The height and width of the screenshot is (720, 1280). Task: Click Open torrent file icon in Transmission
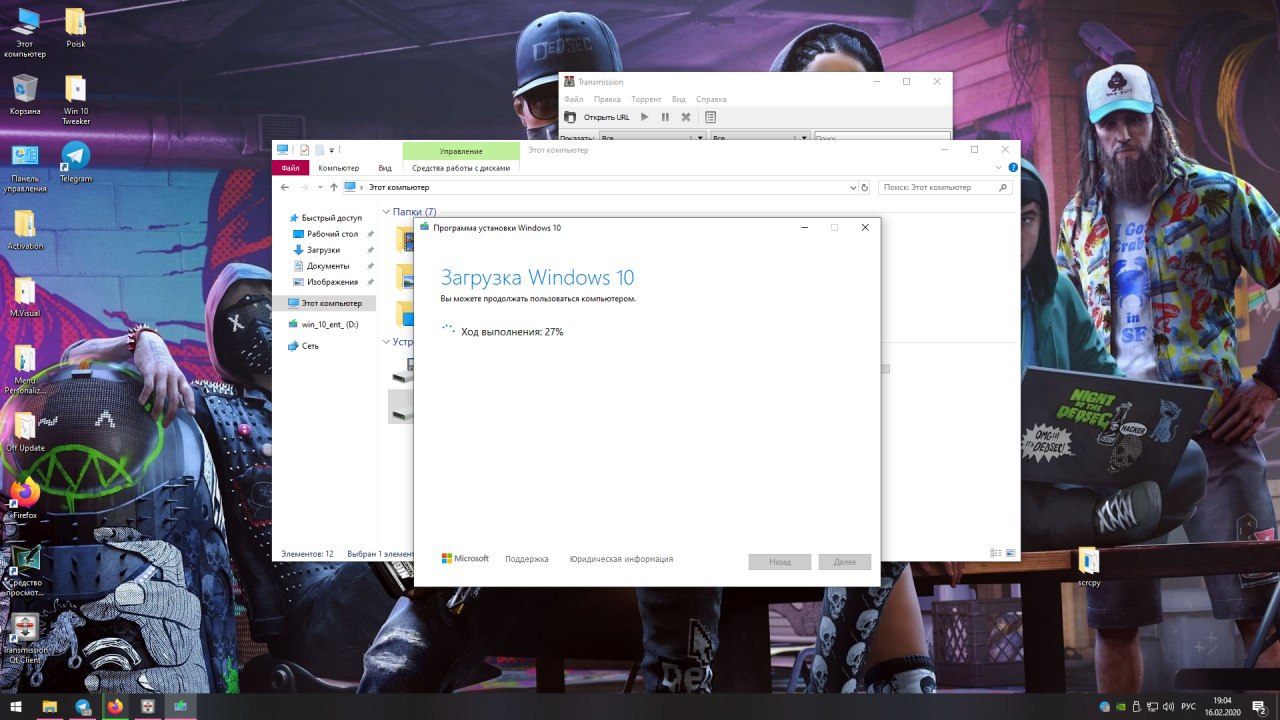(x=570, y=117)
